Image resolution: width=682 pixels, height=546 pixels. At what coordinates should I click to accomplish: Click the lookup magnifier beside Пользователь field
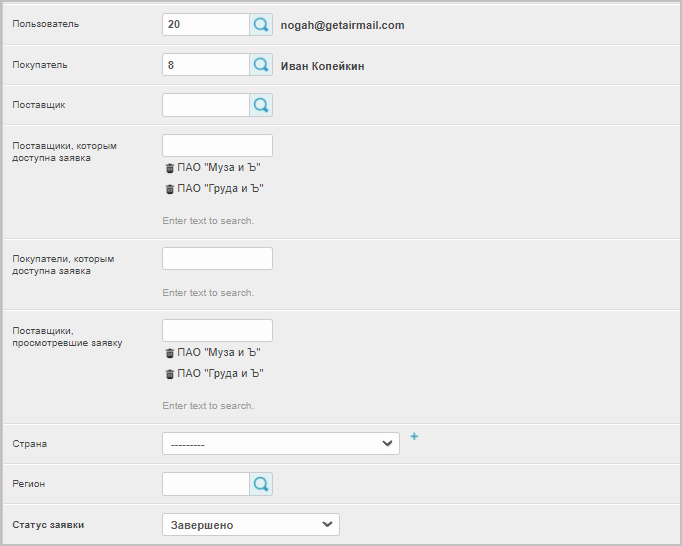click(261, 25)
